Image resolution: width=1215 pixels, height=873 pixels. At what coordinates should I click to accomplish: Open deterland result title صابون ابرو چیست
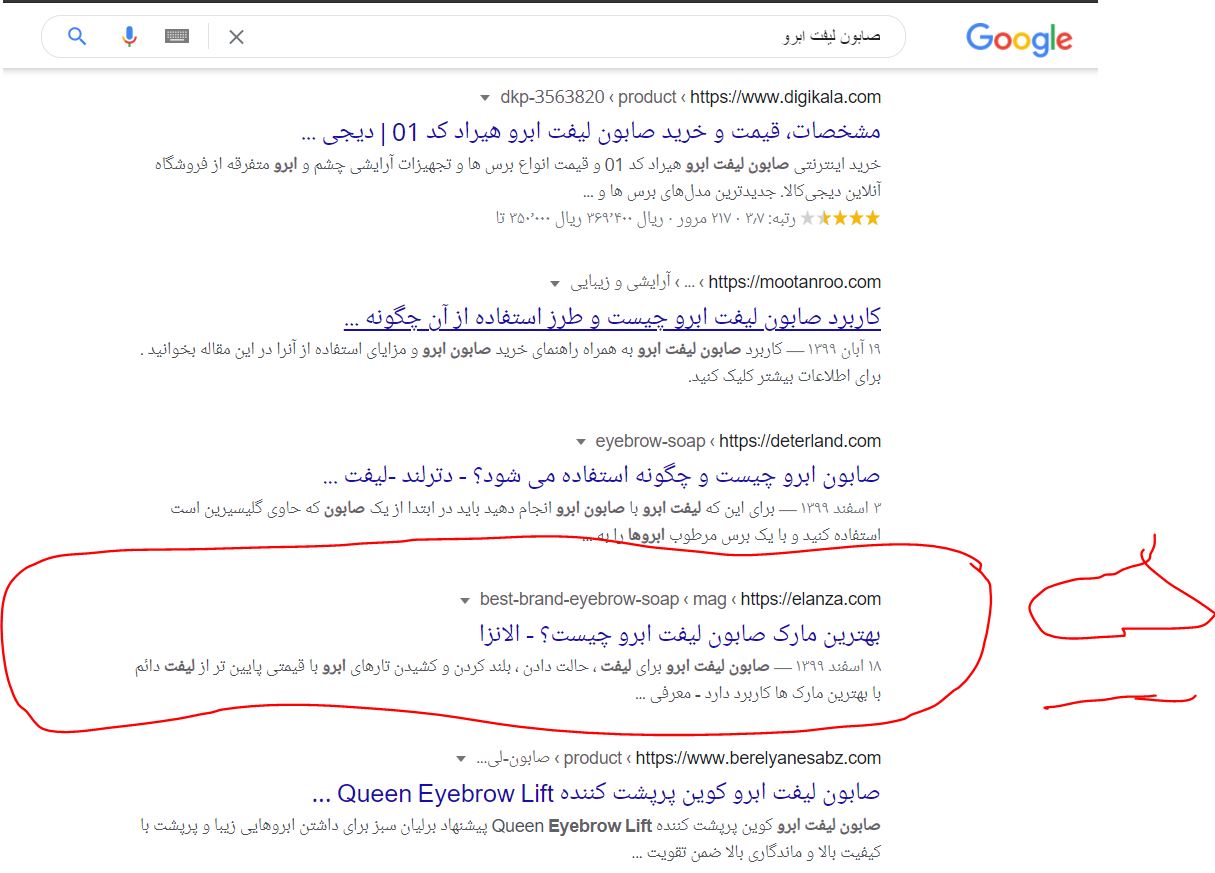click(603, 475)
